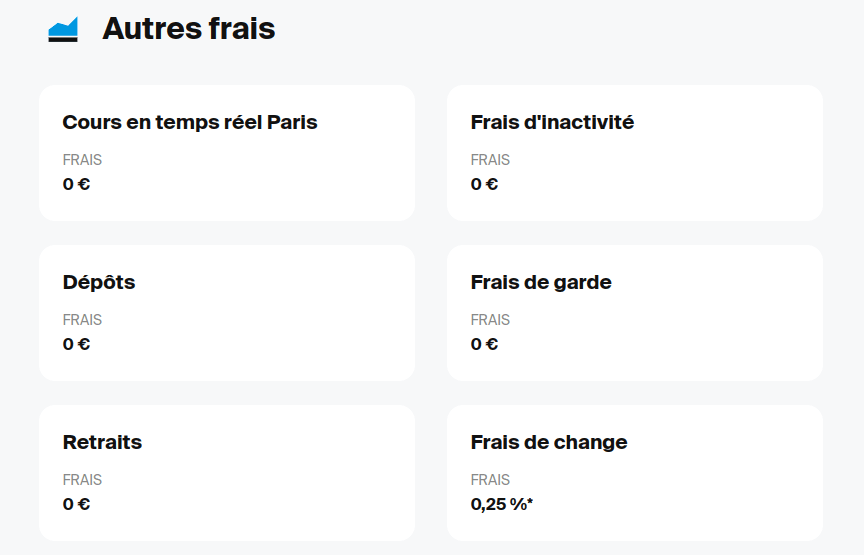864x555 pixels.
Task: Select the Retraits card title
Action: click(102, 443)
